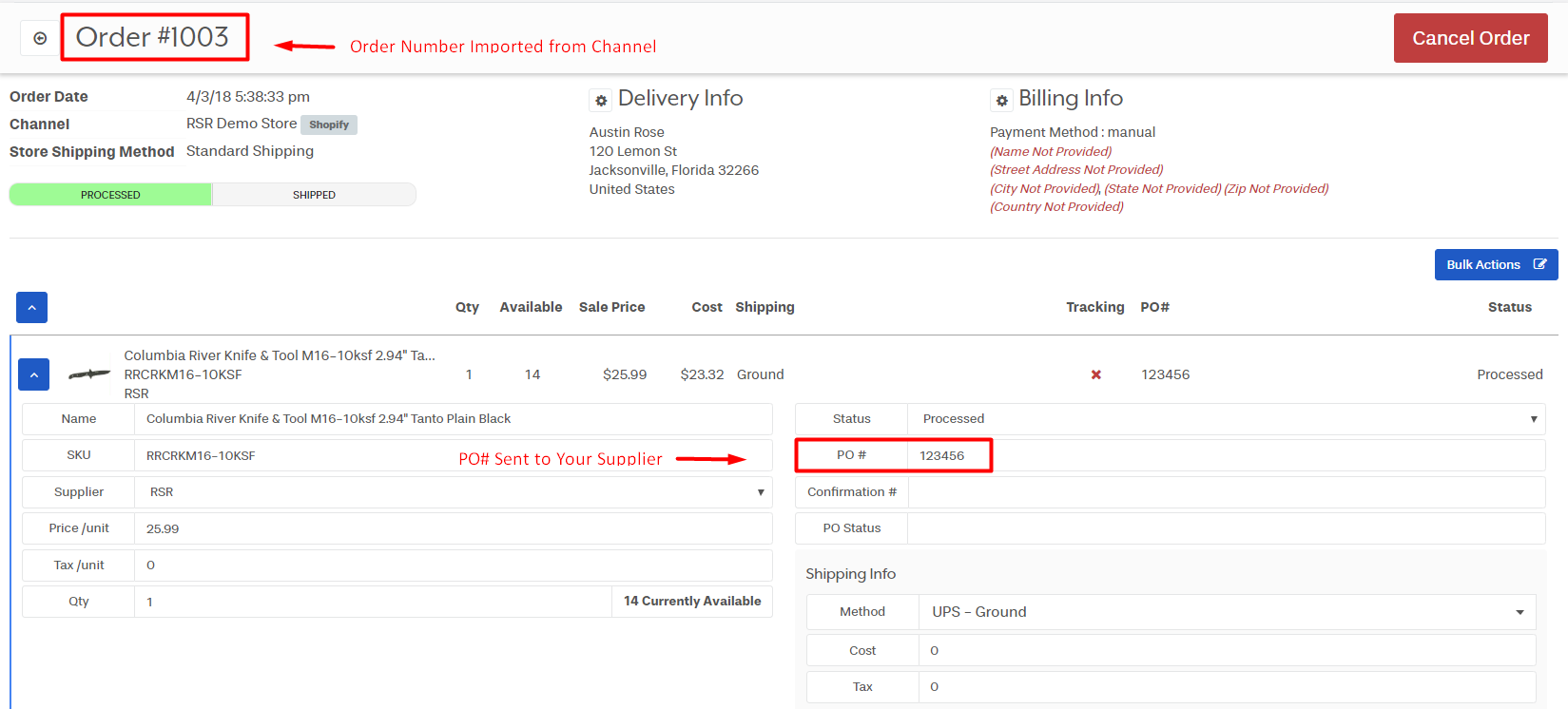Edit the product Name field

coord(454,419)
